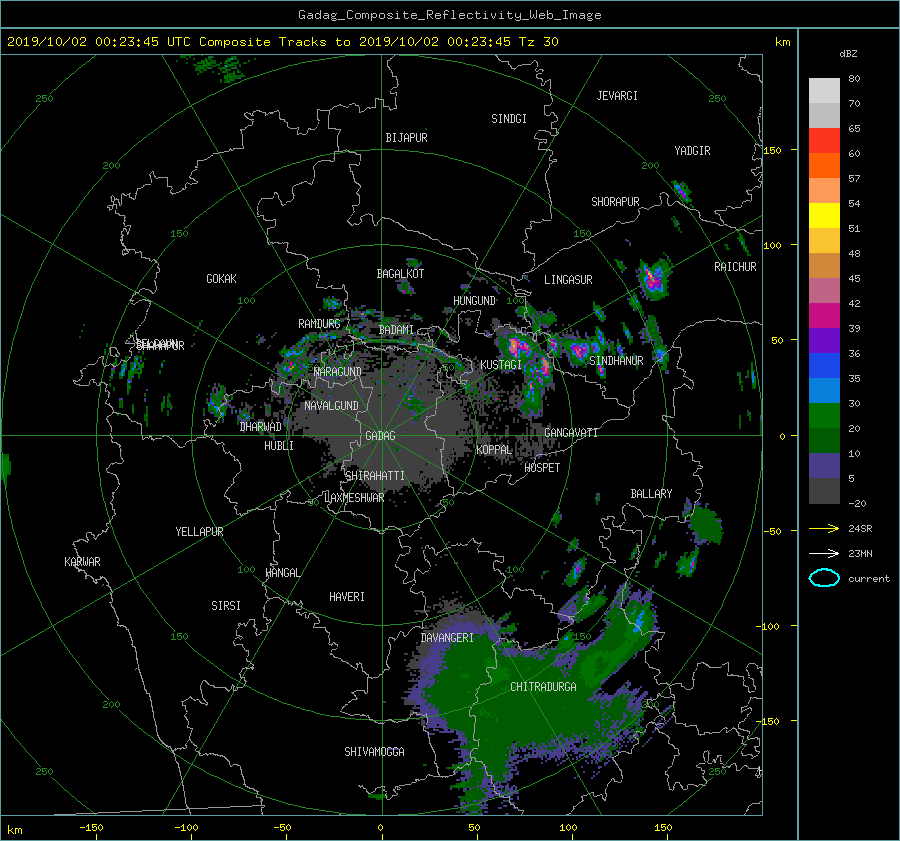Viewport: 900px width, 841px height.
Task: Click the DAVANGERI label
Action: [x=447, y=638]
